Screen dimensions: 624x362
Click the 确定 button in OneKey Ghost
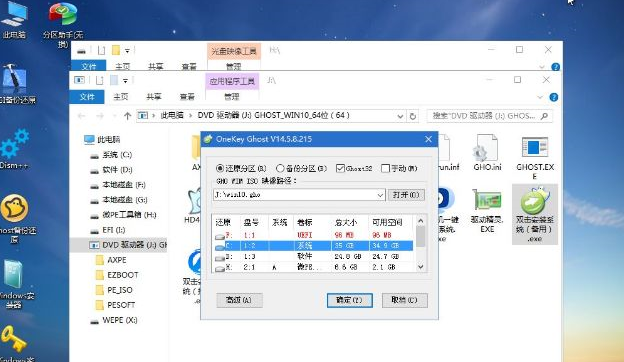[x=349, y=300]
